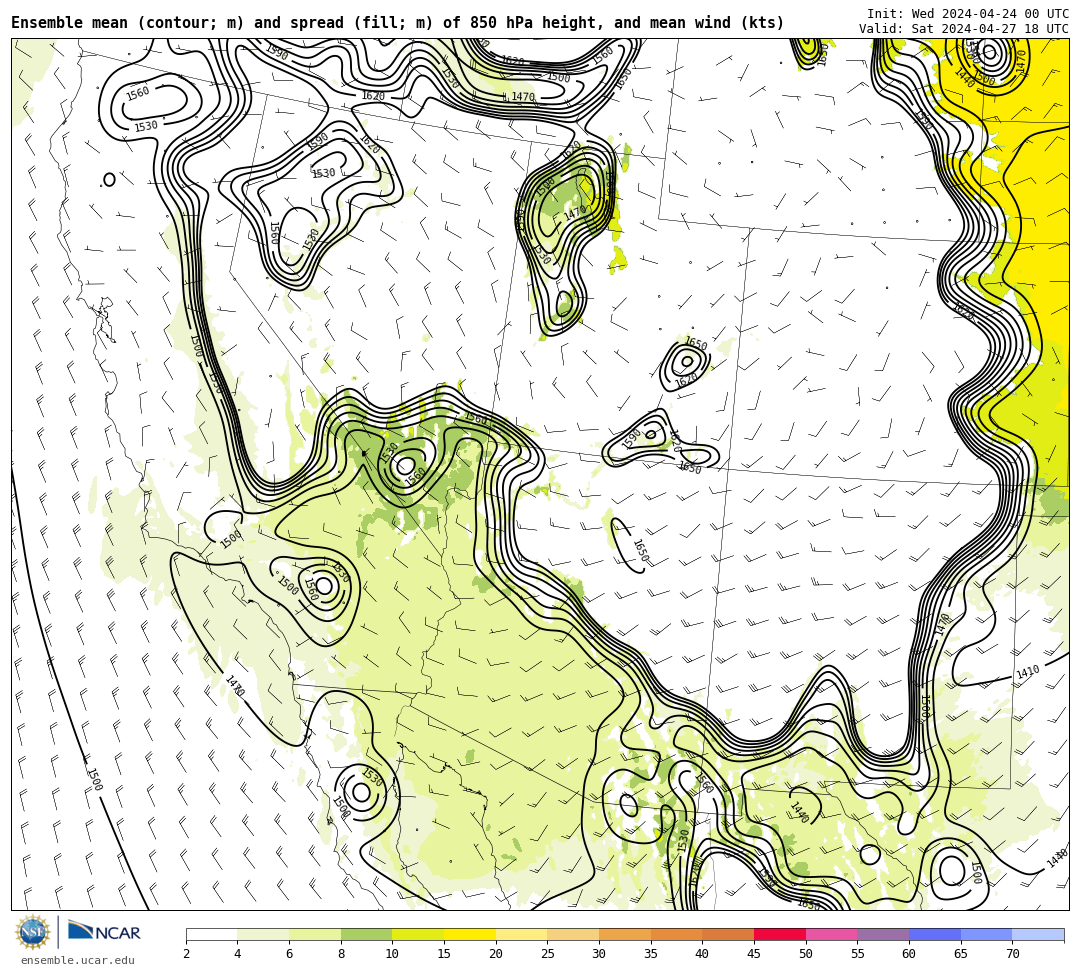The image size is (1080, 973).
Task: Pick the pink 50–55 m colorbar swatch
Action: [x=831, y=934]
